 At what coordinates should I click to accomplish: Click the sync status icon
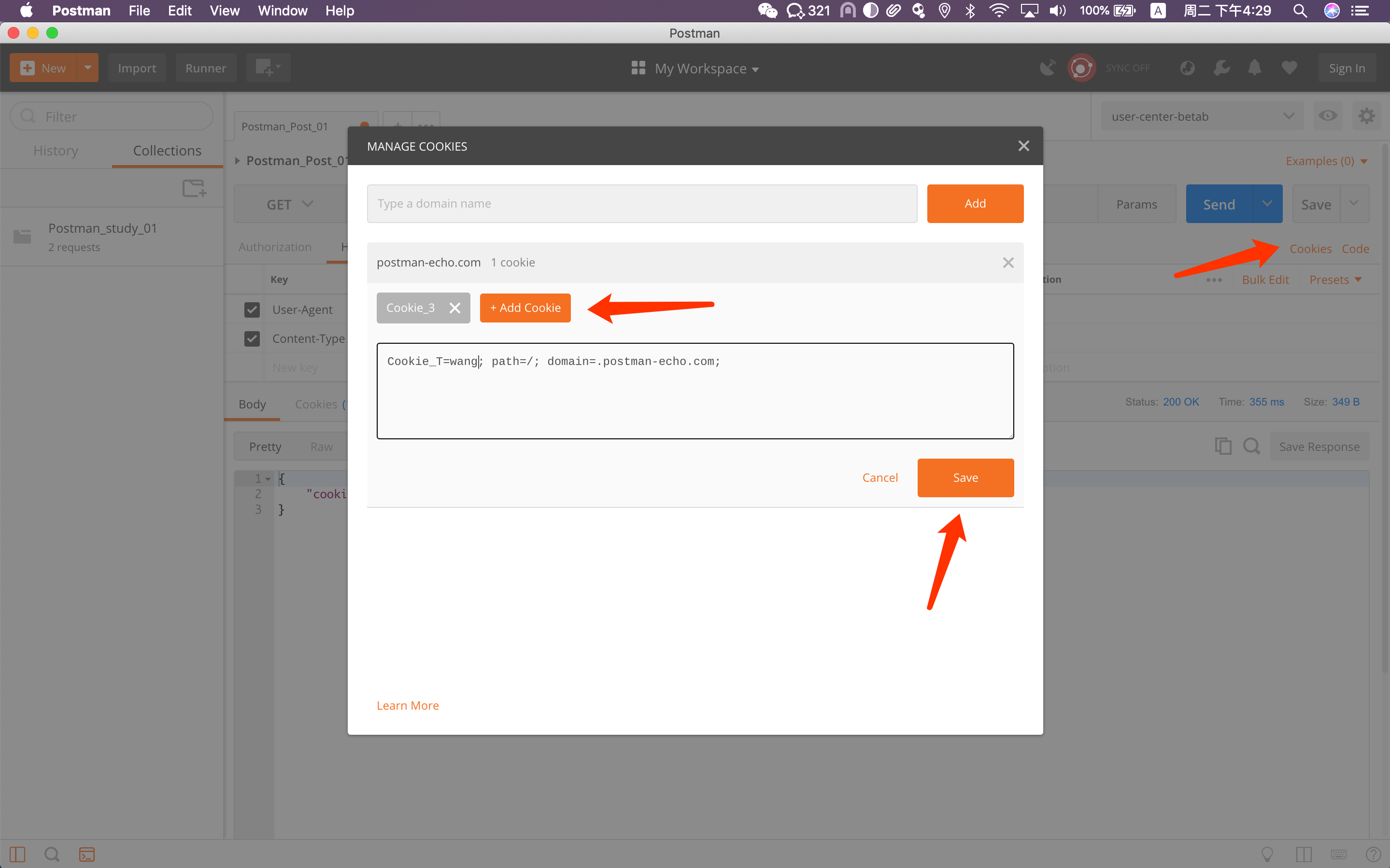click(1081, 68)
